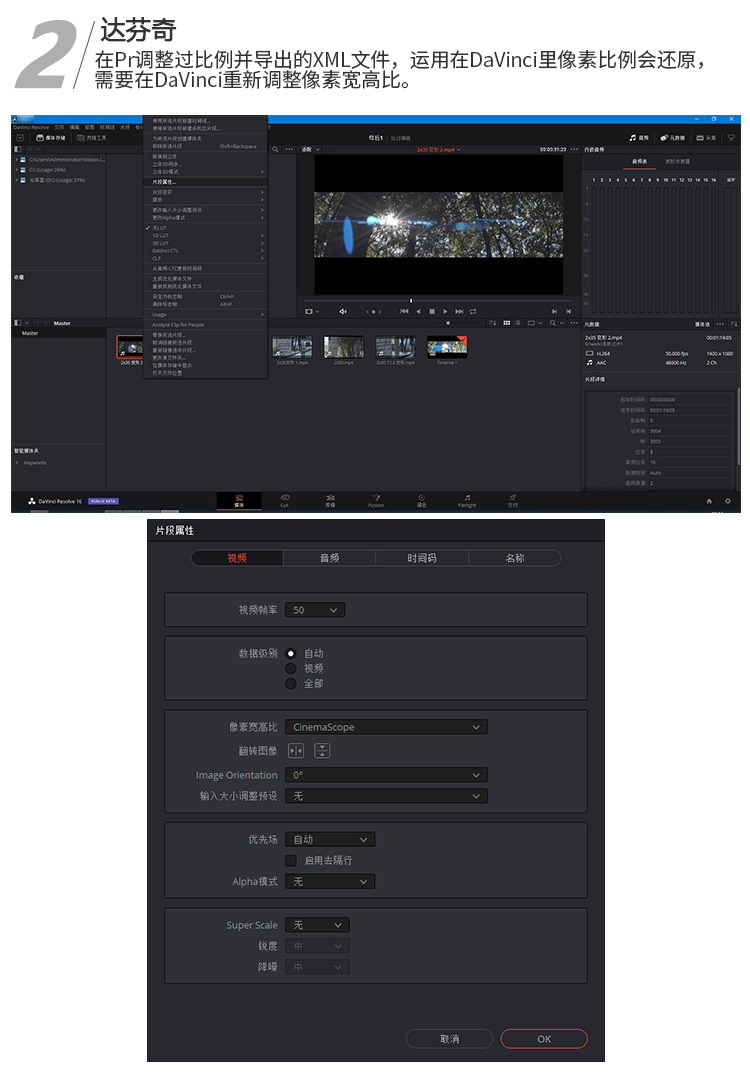Image resolution: width=750 pixels, height=1078 pixels.
Task: Open Clone Tool (克隆工具) button
Action: tap(91, 138)
